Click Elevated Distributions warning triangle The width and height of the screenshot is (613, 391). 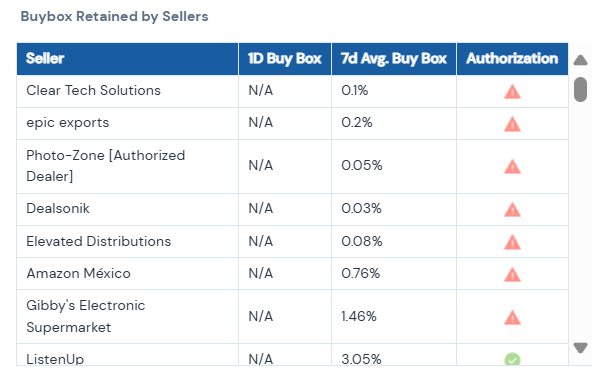point(512,242)
